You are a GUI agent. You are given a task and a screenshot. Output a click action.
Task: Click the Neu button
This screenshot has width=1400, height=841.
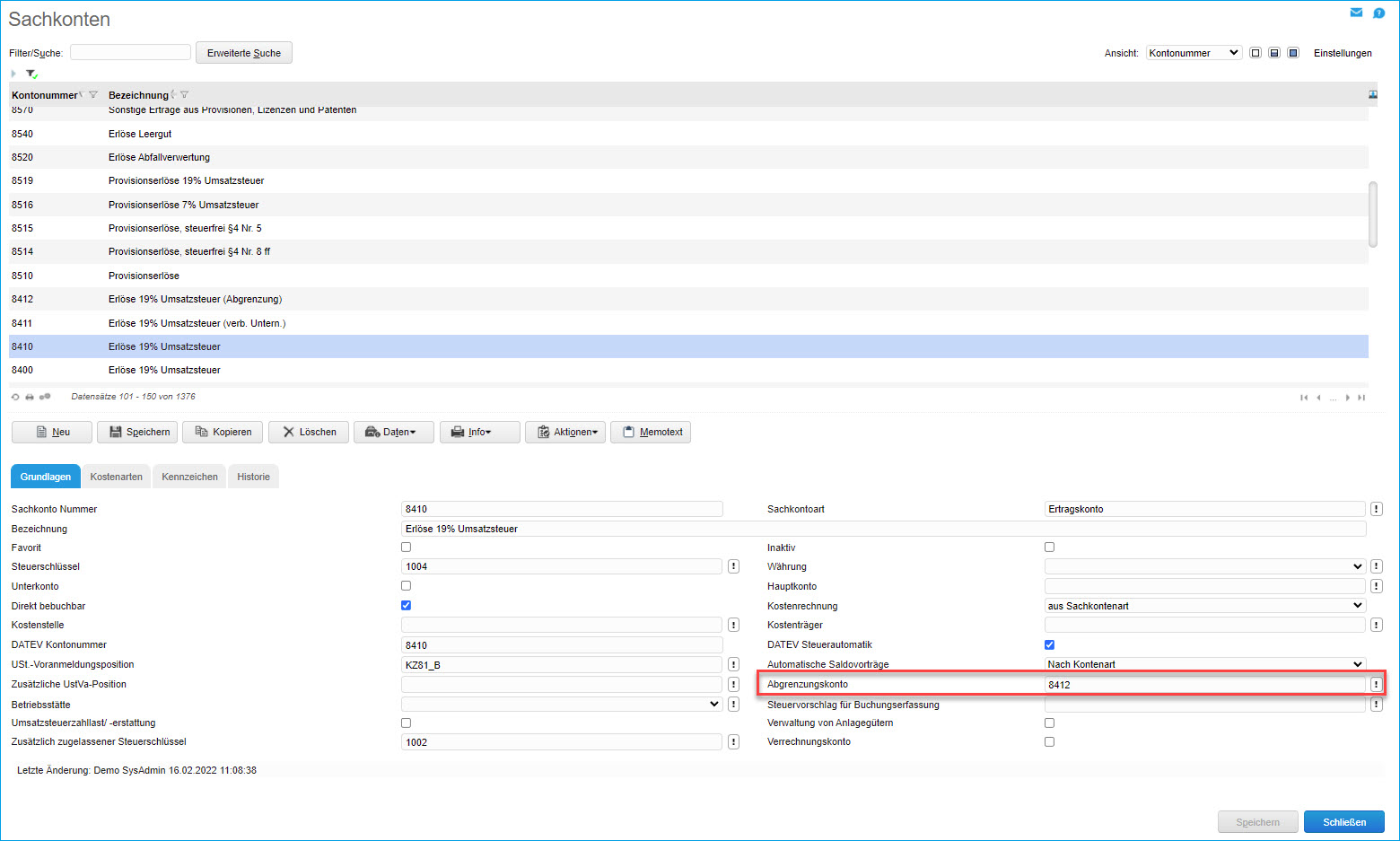pyautogui.click(x=52, y=433)
